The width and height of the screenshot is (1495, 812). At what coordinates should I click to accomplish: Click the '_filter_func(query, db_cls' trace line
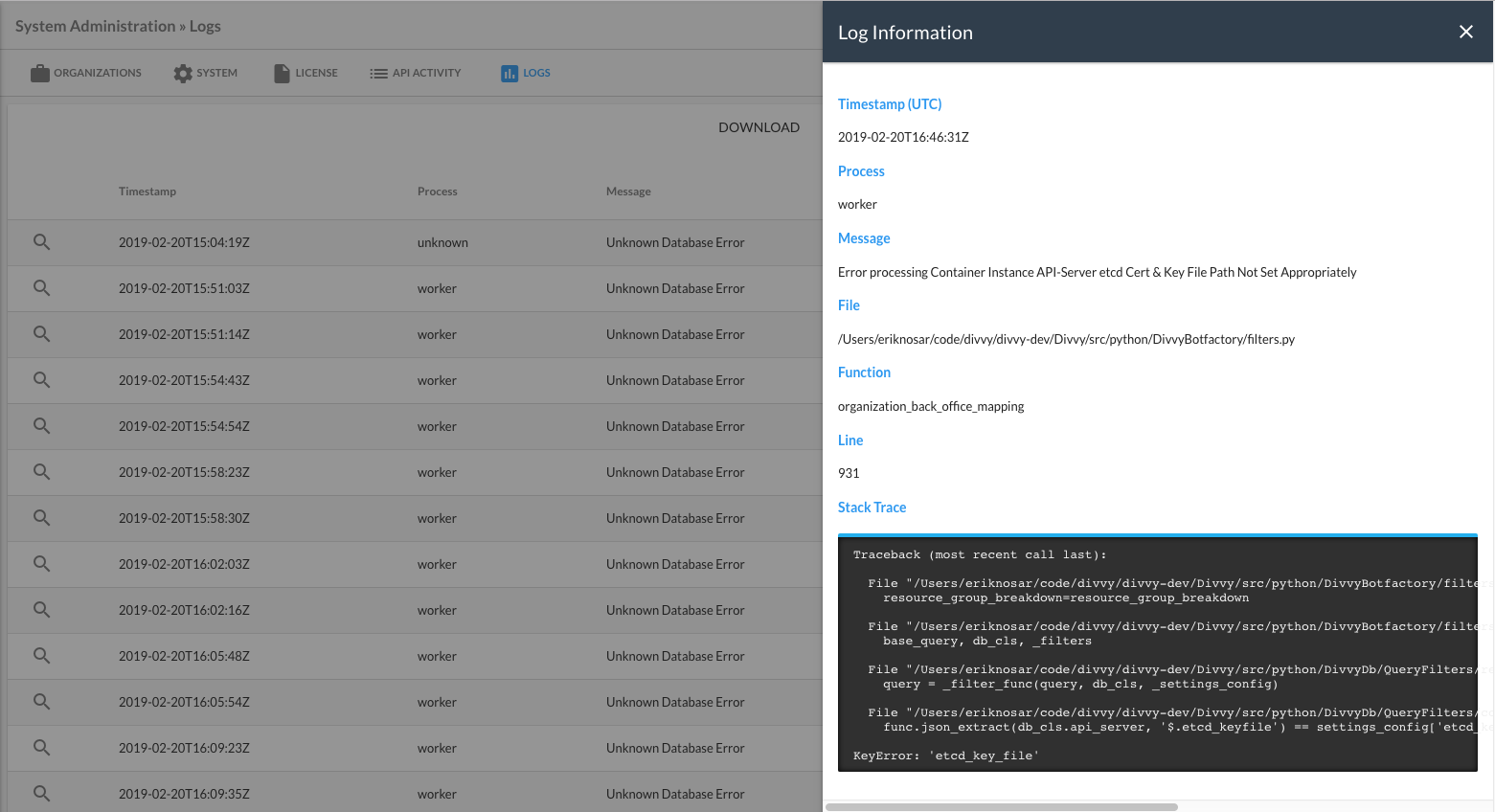coord(1080,684)
